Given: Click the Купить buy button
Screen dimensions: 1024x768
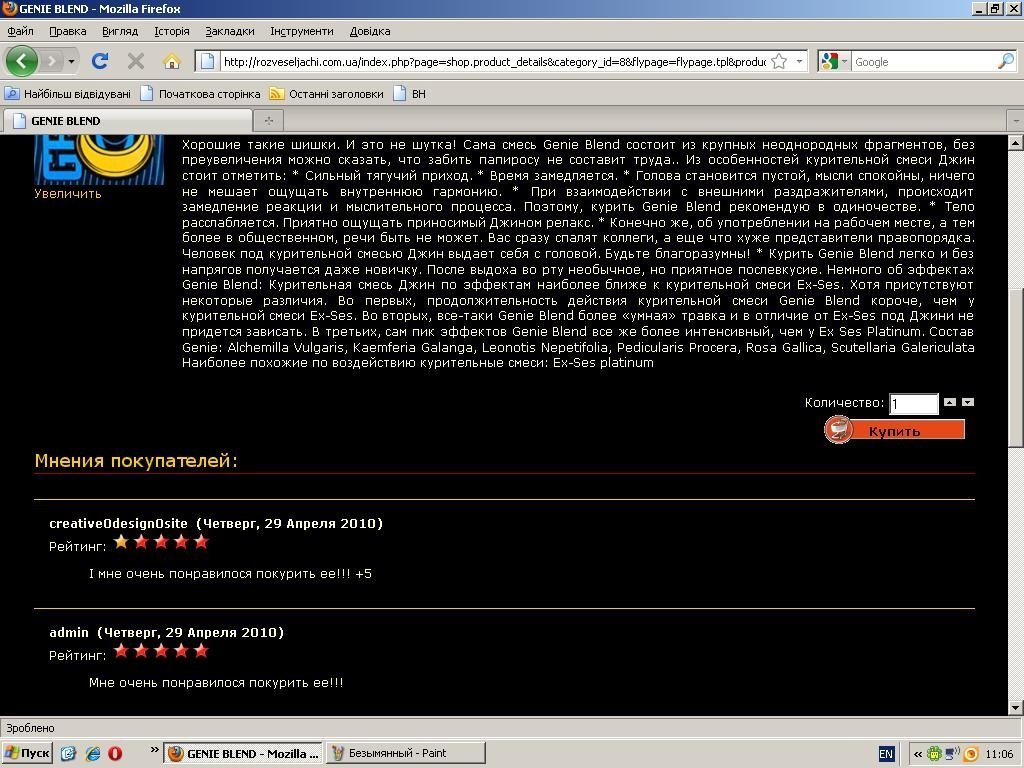Looking at the screenshot, I should click(895, 430).
